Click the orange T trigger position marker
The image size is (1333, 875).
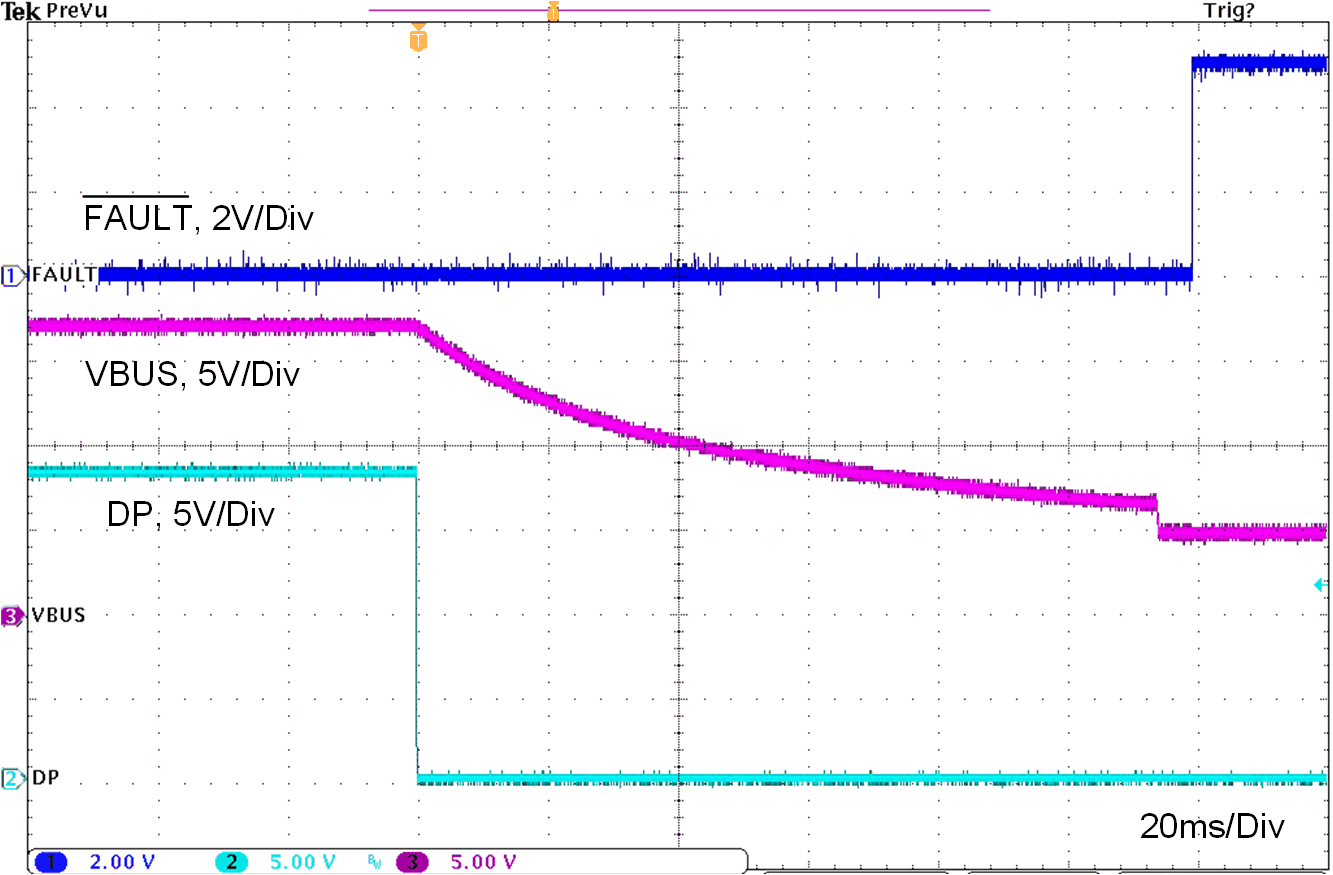point(417,41)
